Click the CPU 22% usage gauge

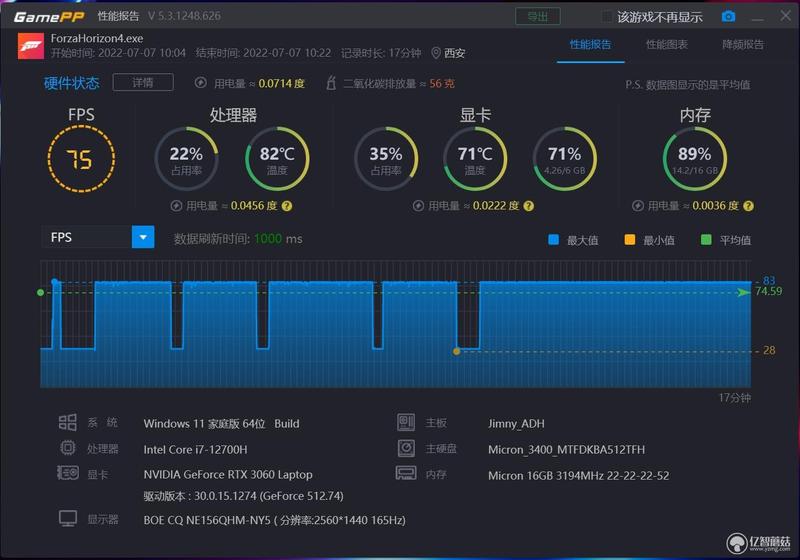coord(186,159)
